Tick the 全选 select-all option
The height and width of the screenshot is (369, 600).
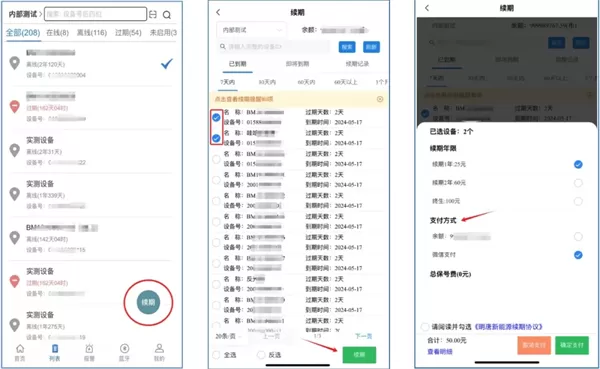(216, 355)
